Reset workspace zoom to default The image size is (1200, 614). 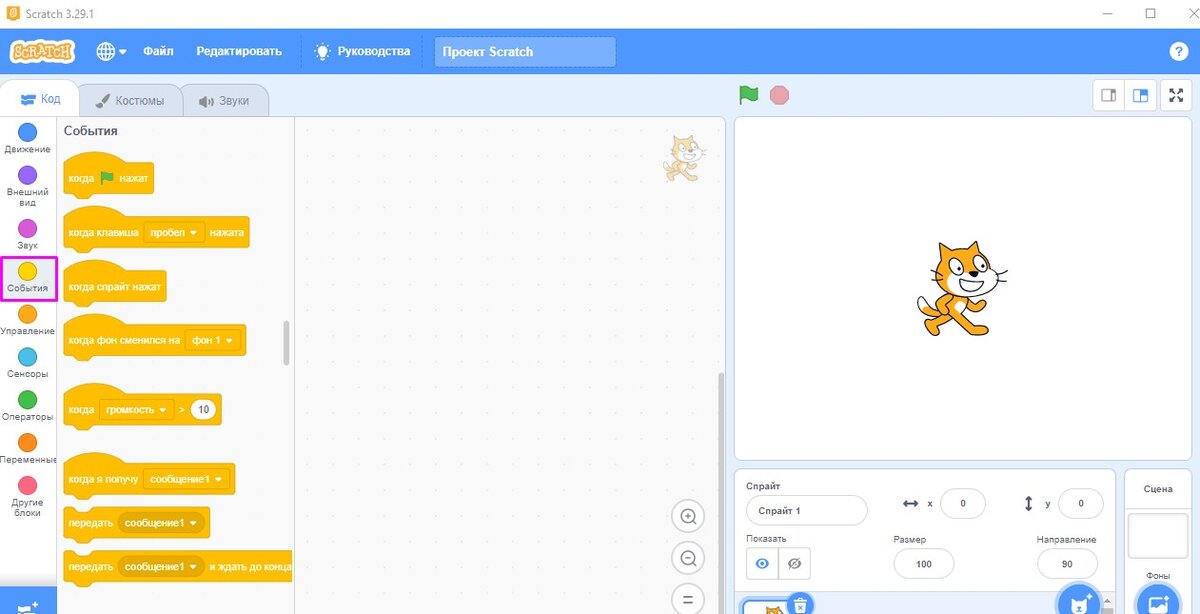(x=688, y=599)
